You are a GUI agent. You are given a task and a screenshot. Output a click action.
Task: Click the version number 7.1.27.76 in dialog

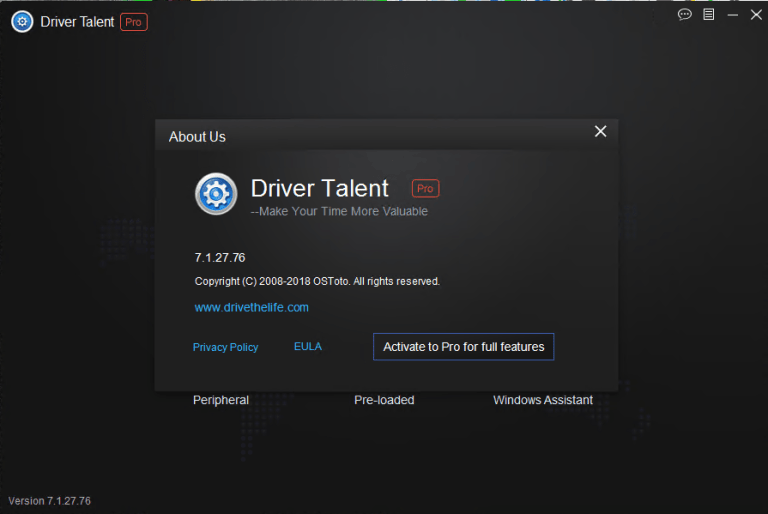220,258
